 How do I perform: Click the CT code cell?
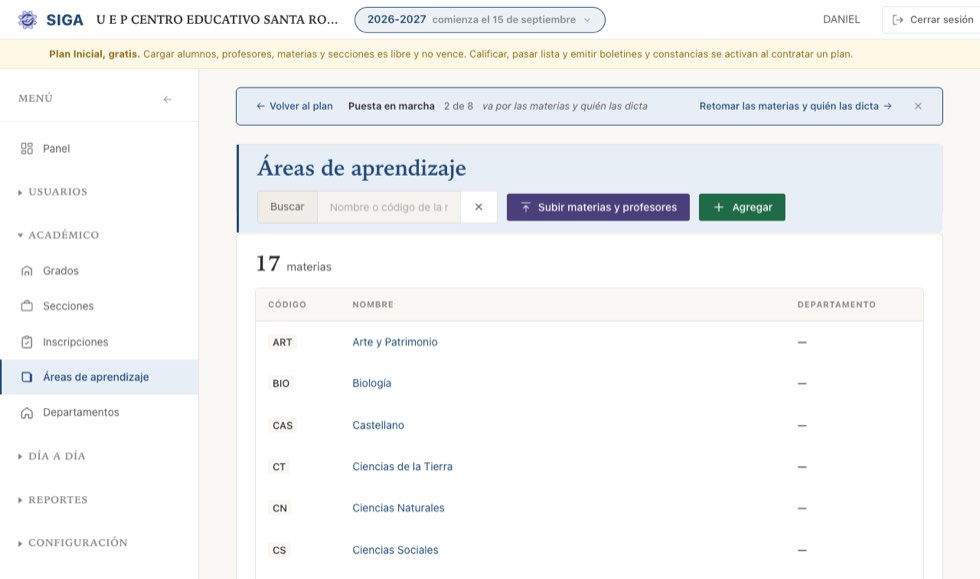point(279,466)
